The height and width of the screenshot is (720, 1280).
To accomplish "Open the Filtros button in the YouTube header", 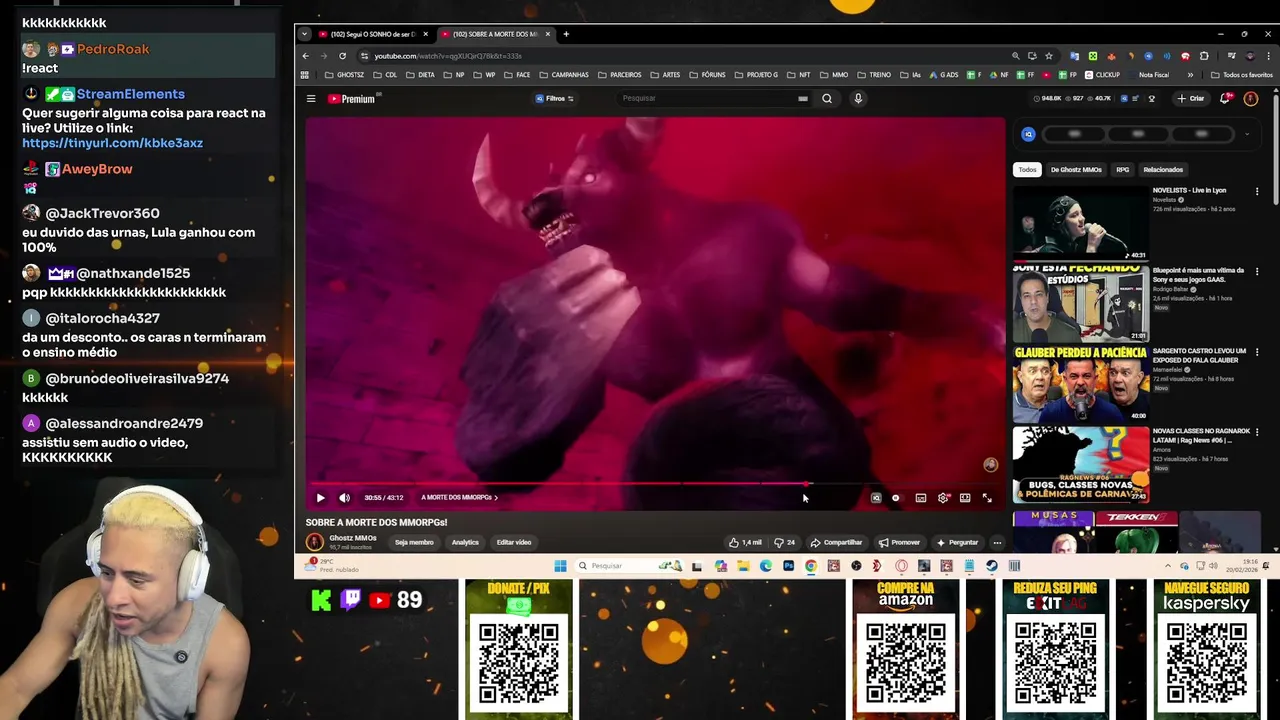I will click(555, 99).
